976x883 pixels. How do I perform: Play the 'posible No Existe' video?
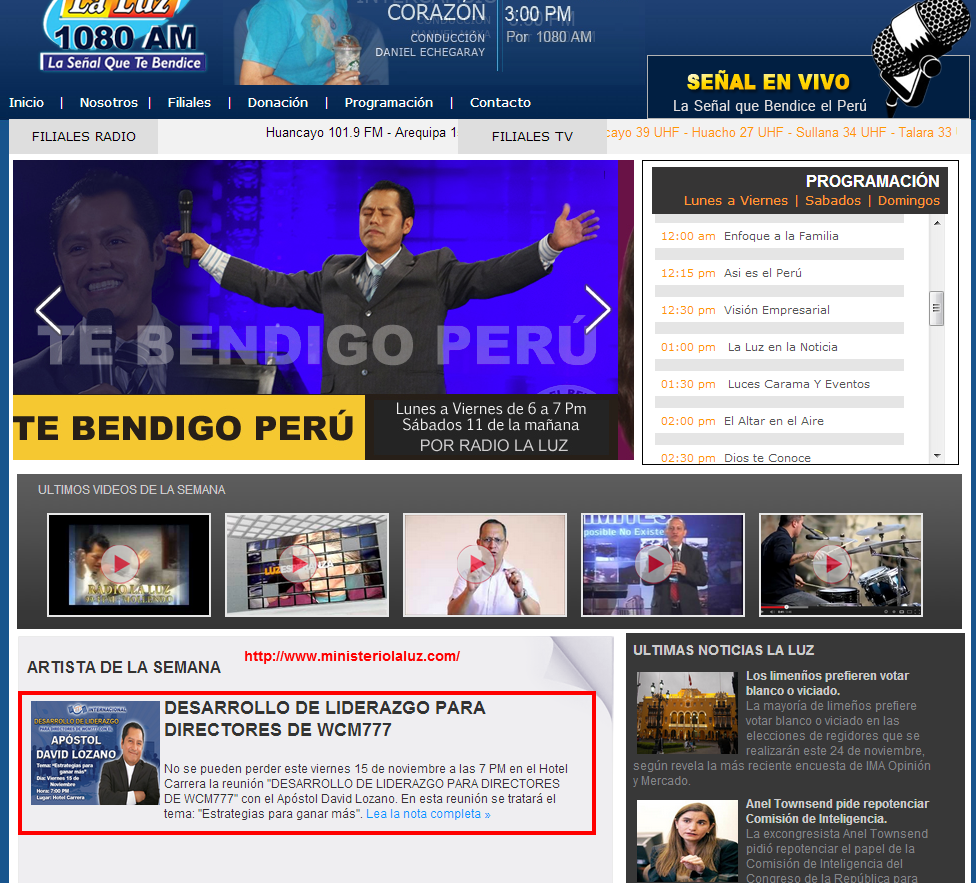(663, 565)
